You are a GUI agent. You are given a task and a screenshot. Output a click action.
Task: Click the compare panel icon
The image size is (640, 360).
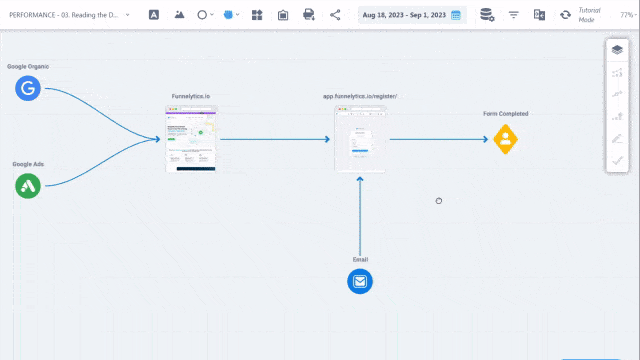click(x=539, y=15)
